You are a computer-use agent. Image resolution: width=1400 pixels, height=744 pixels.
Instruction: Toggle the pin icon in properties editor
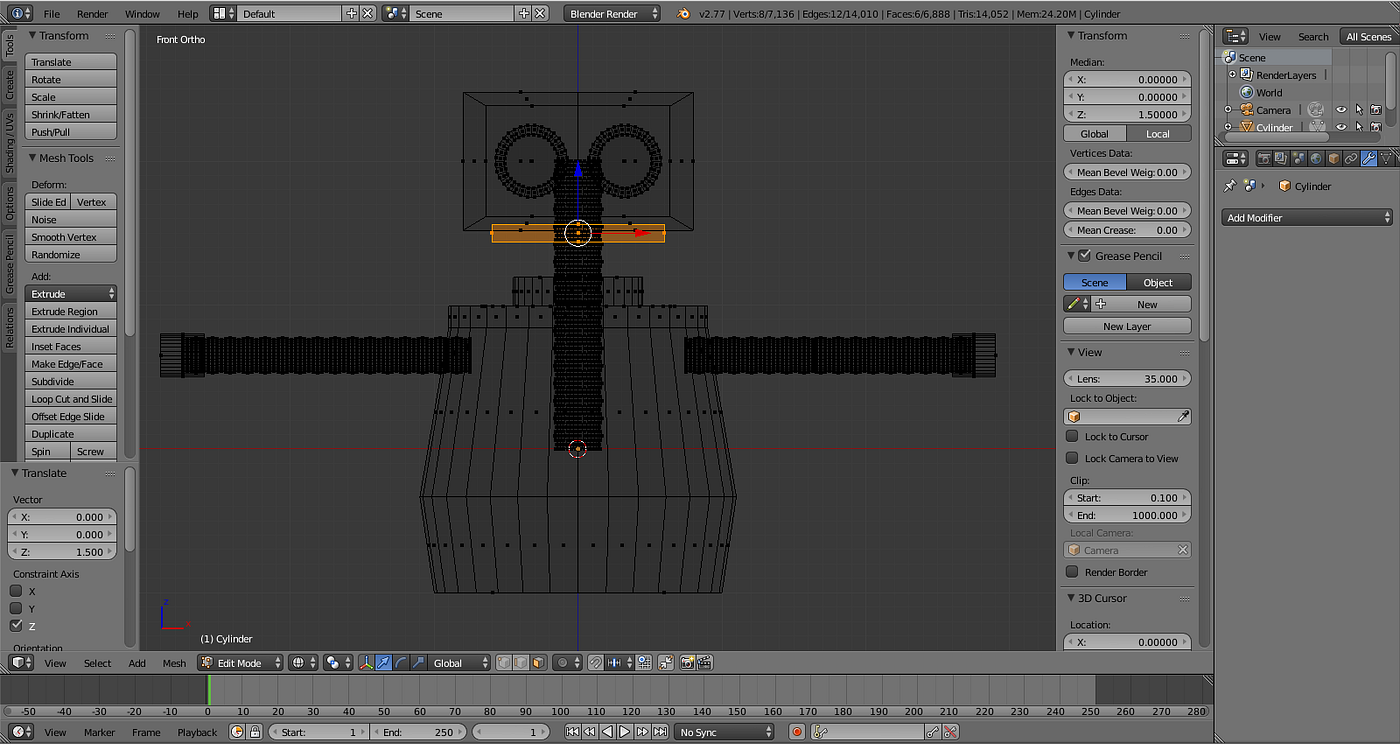pyautogui.click(x=1231, y=186)
